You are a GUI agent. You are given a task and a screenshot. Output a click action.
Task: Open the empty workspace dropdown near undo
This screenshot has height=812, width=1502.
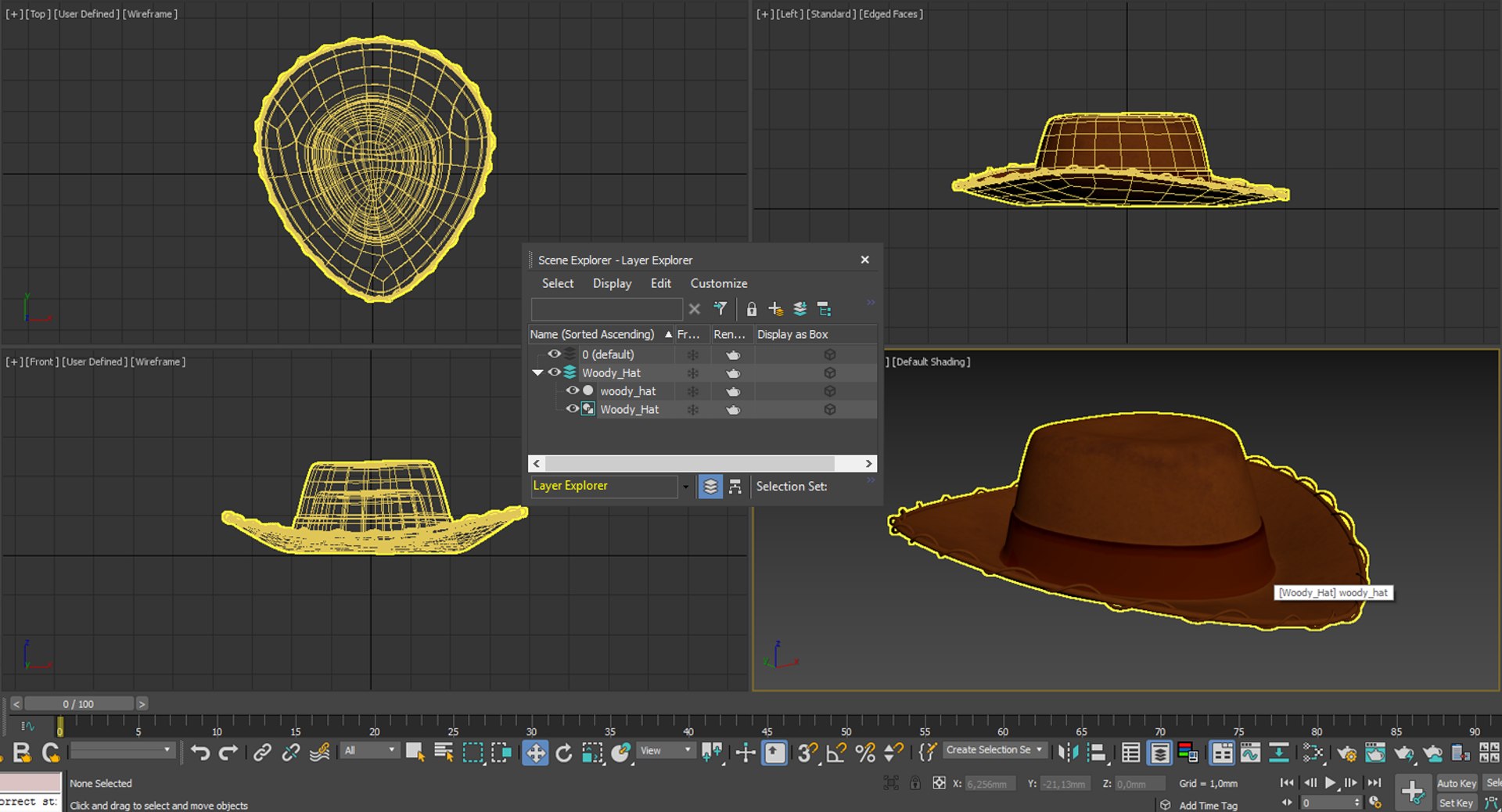[121, 750]
